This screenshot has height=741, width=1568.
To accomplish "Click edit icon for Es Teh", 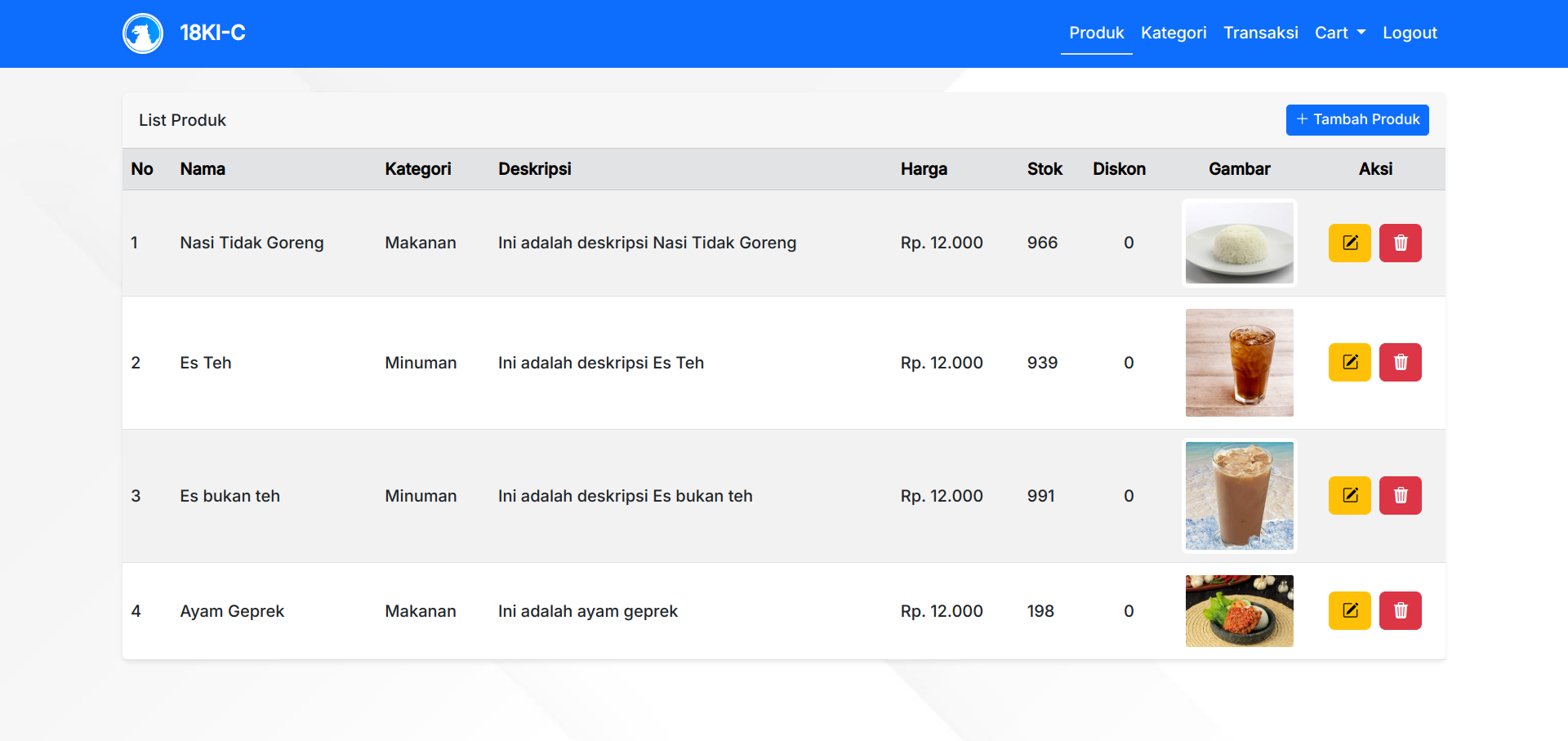I will tap(1349, 362).
